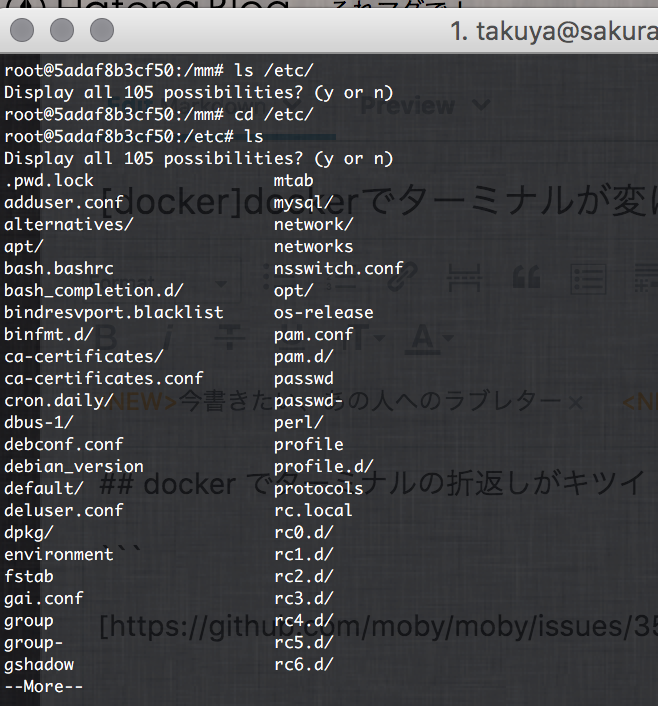Select the "network/" directory entry
Viewport: 658px width, 706px height.
point(313,225)
